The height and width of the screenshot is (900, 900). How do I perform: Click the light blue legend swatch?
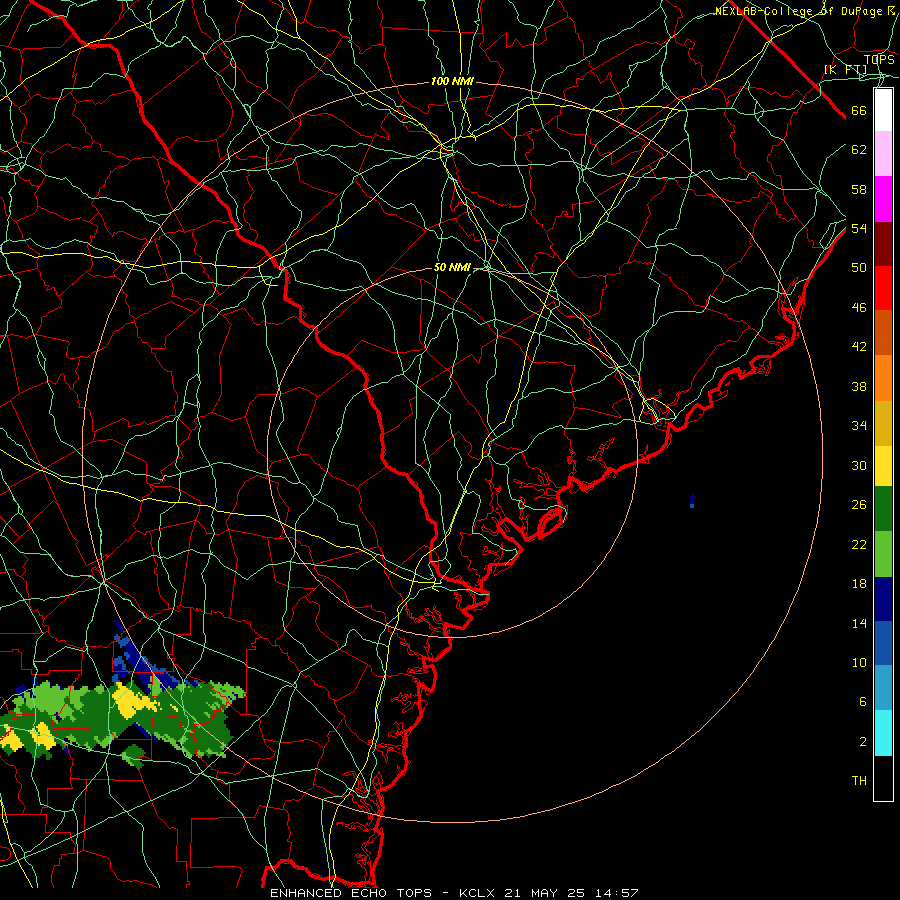(883, 688)
